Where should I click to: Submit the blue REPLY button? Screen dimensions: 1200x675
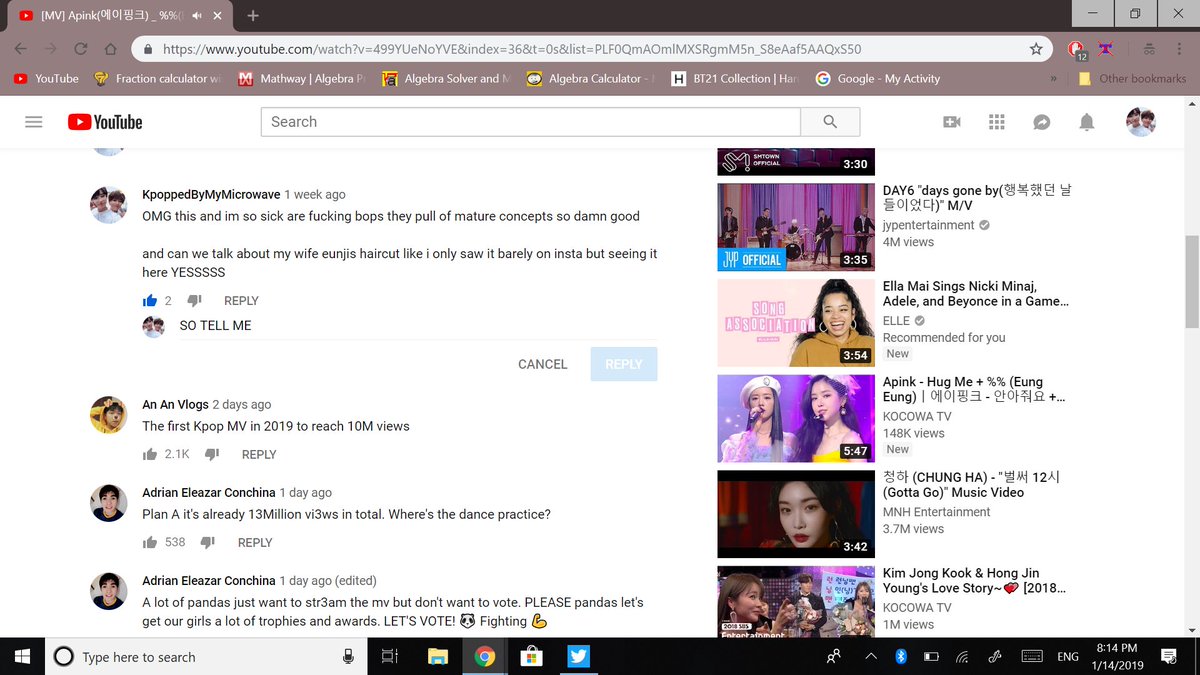pos(624,364)
